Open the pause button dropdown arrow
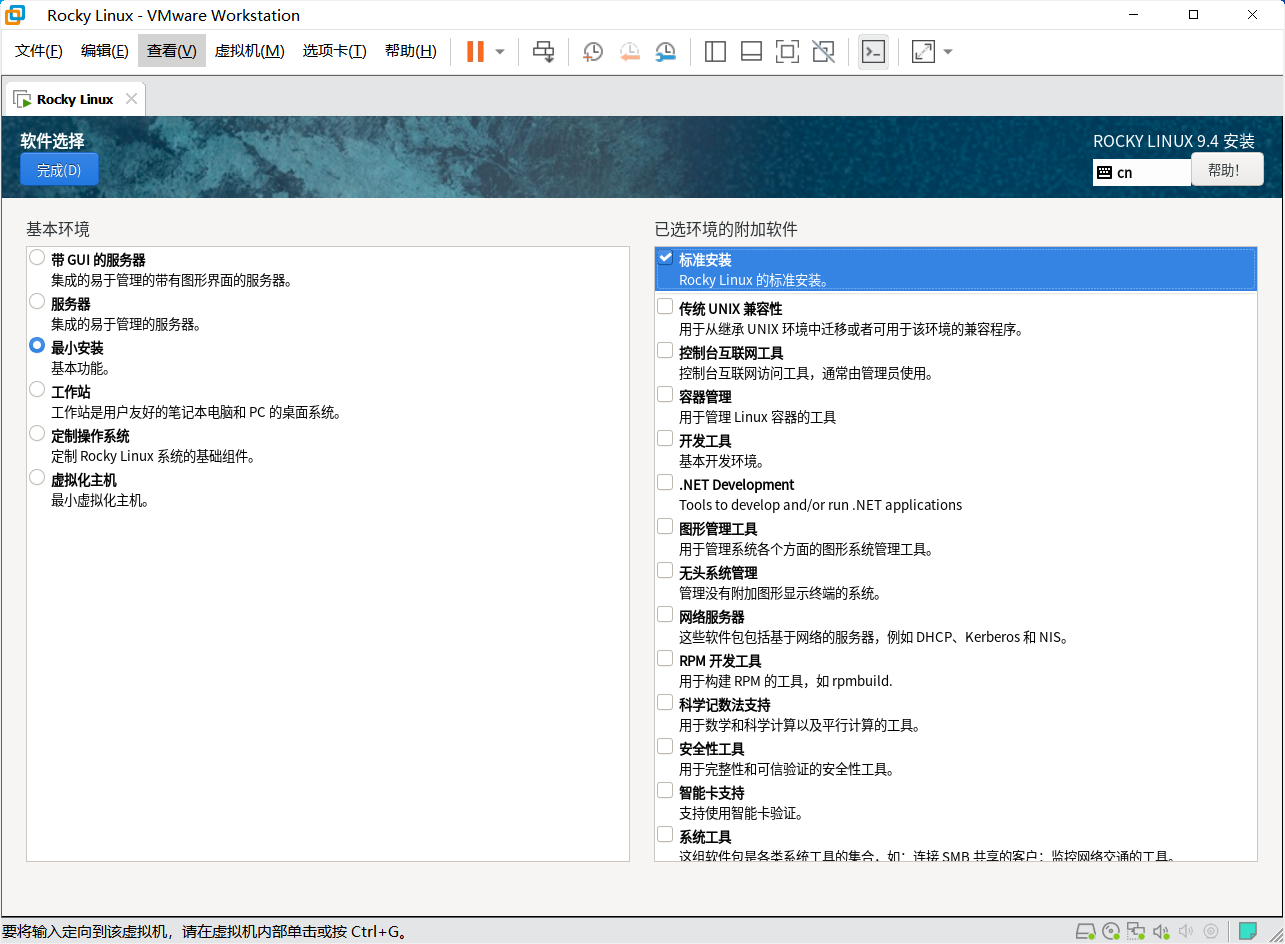The image size is (1285, 944). pos(497,51)
